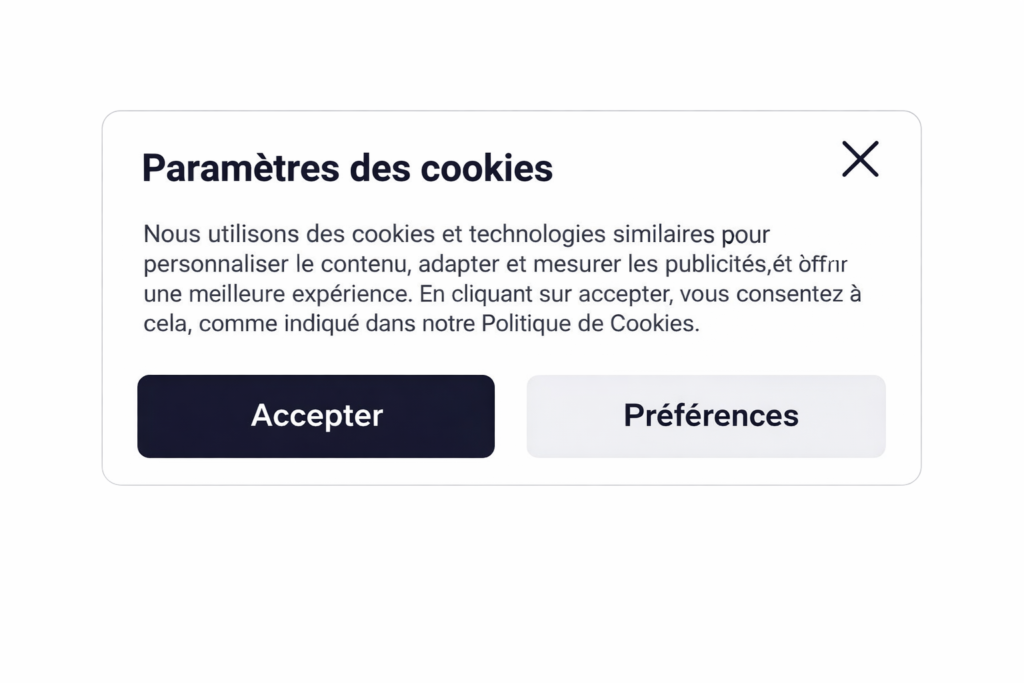This screenshot has width=1024, height=683.
Task: Click the white page area below the dialog
Action: 512,590
